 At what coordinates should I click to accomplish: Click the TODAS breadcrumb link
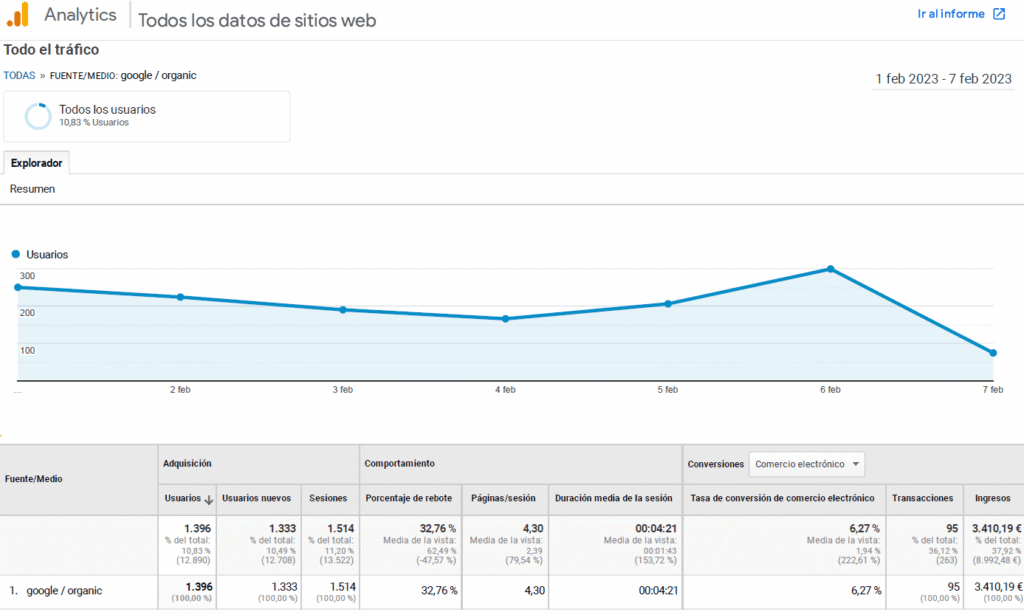[x=19, y=75]
